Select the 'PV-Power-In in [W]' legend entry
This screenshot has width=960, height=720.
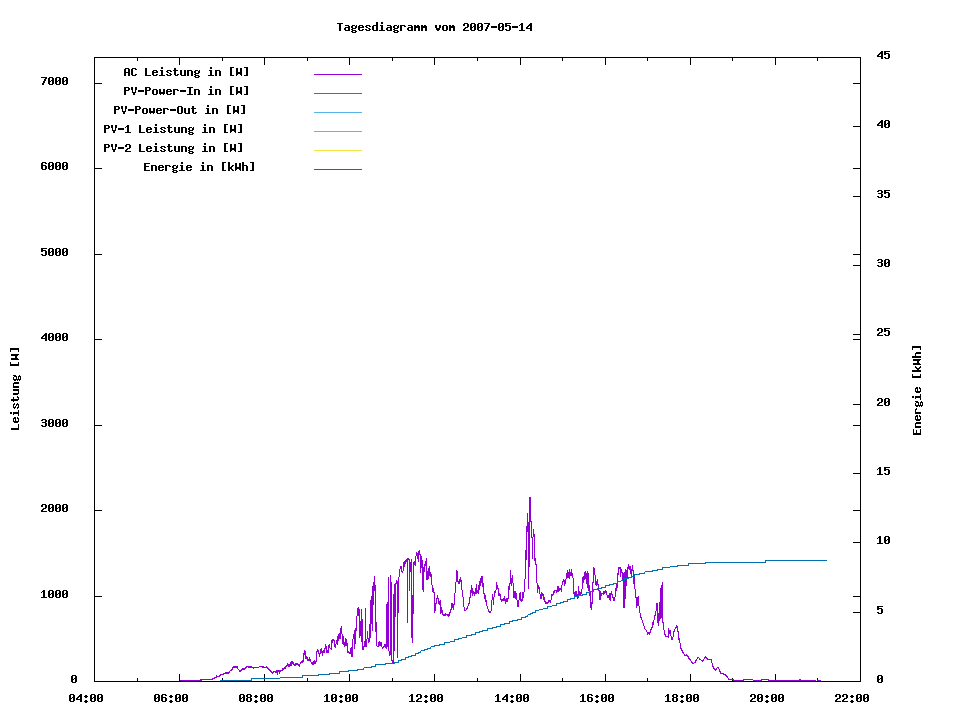click(x=186, y=91)
